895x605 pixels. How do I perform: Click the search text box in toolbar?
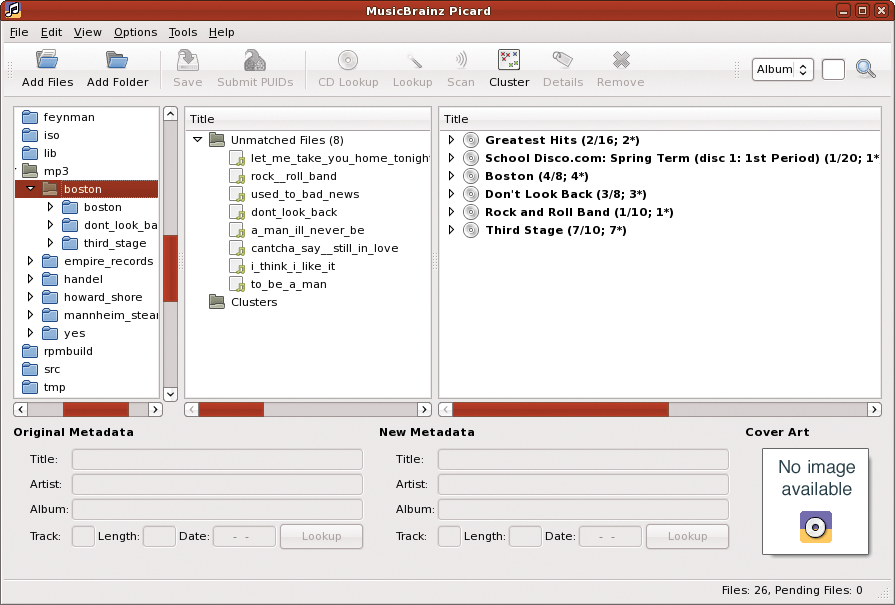[833, 70]
